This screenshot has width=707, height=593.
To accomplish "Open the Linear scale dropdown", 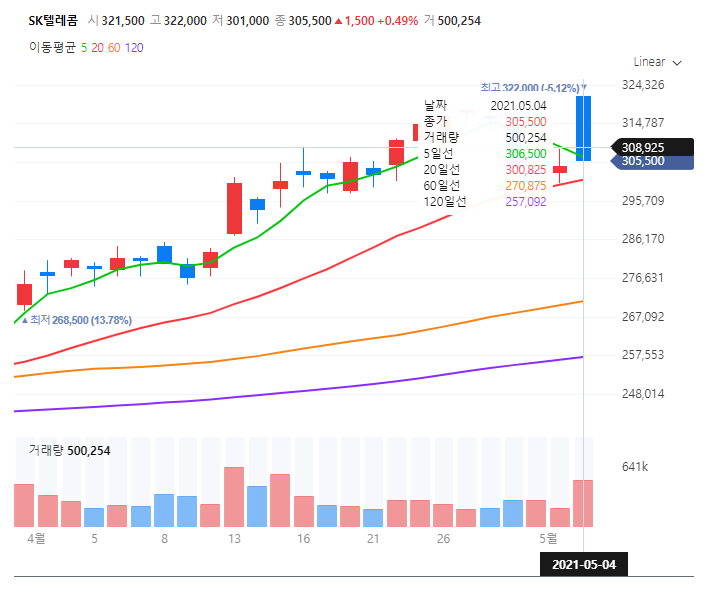I will click(657, 62).
